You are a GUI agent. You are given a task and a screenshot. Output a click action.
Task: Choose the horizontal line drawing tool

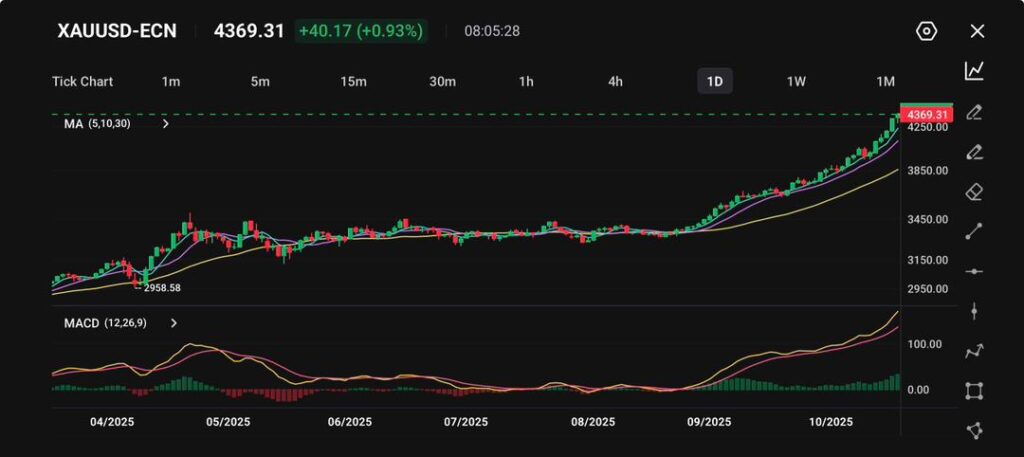coord(974,271)
